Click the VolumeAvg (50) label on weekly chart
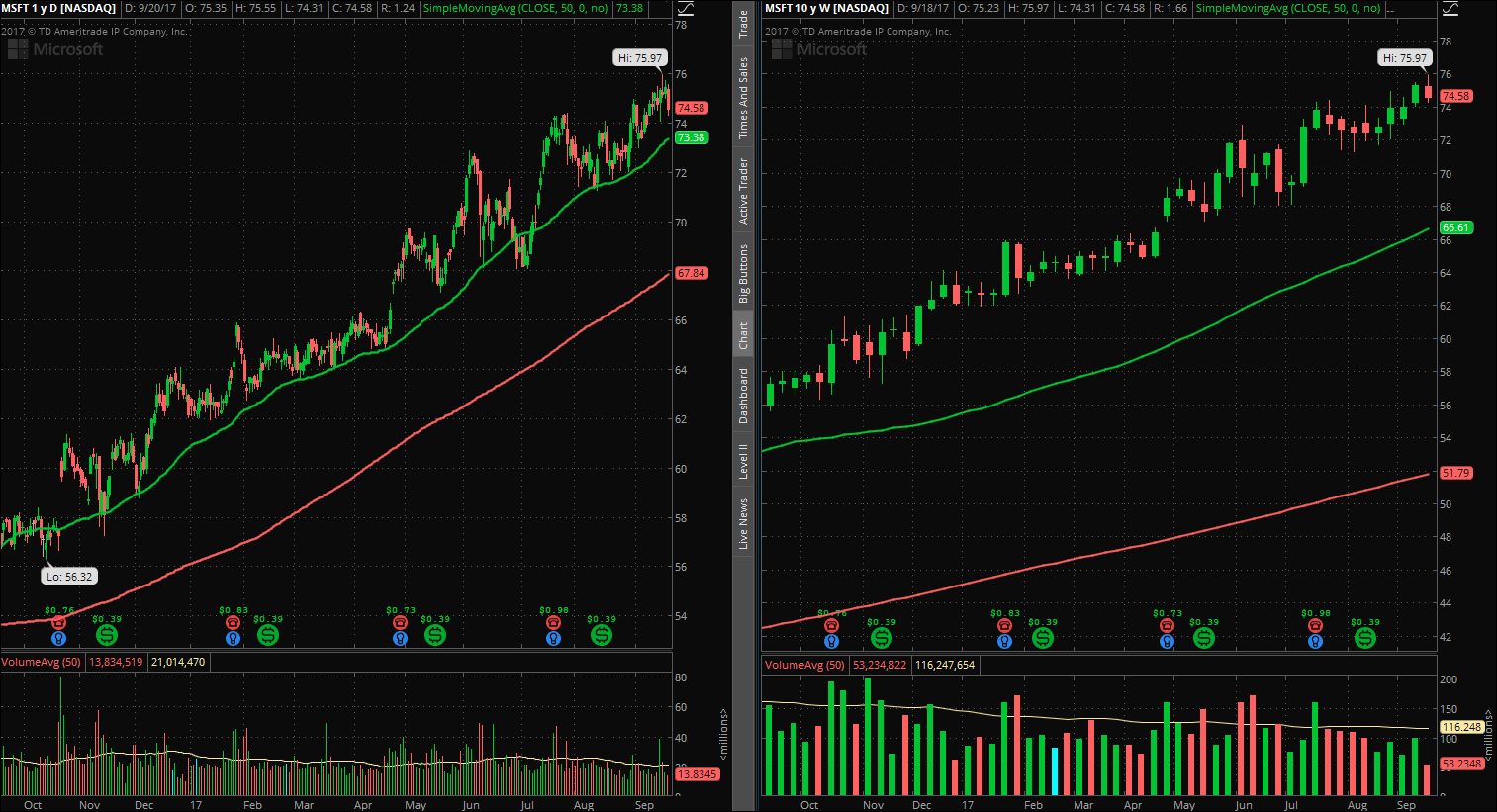This screenshot has width=1497, height=812. coord(805,665)
